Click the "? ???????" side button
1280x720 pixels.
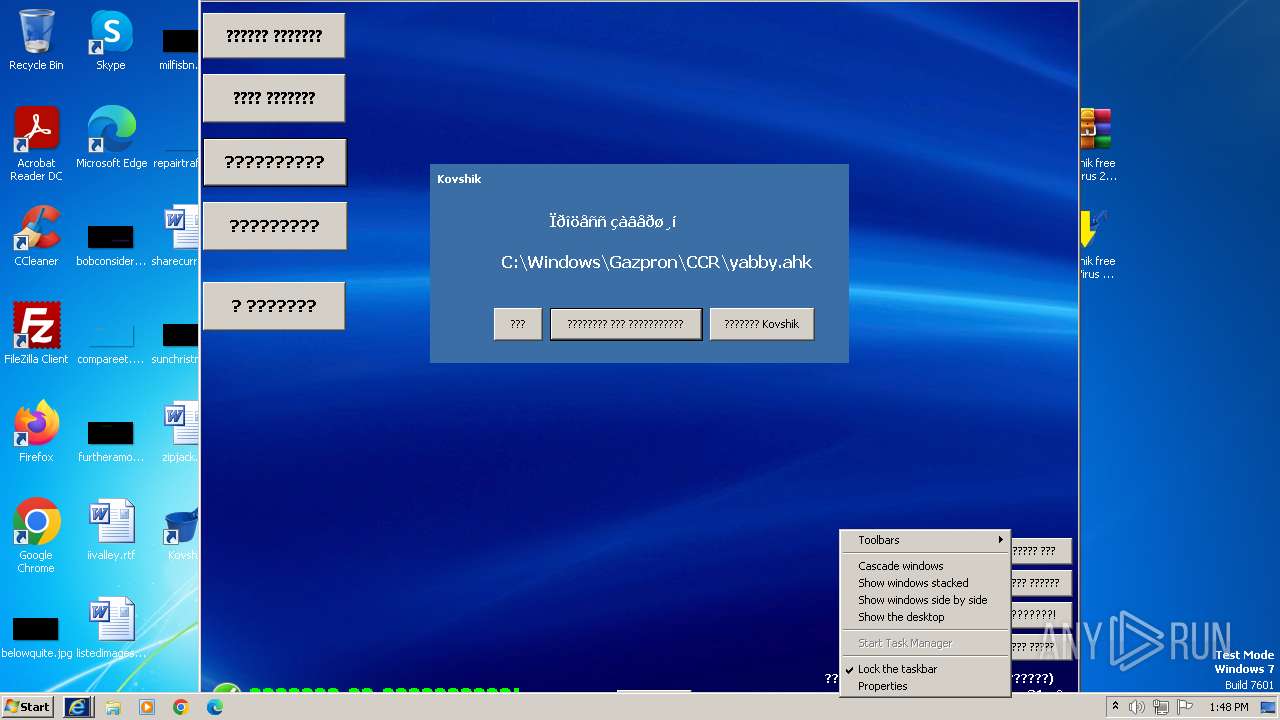click(x=274, y=306)
